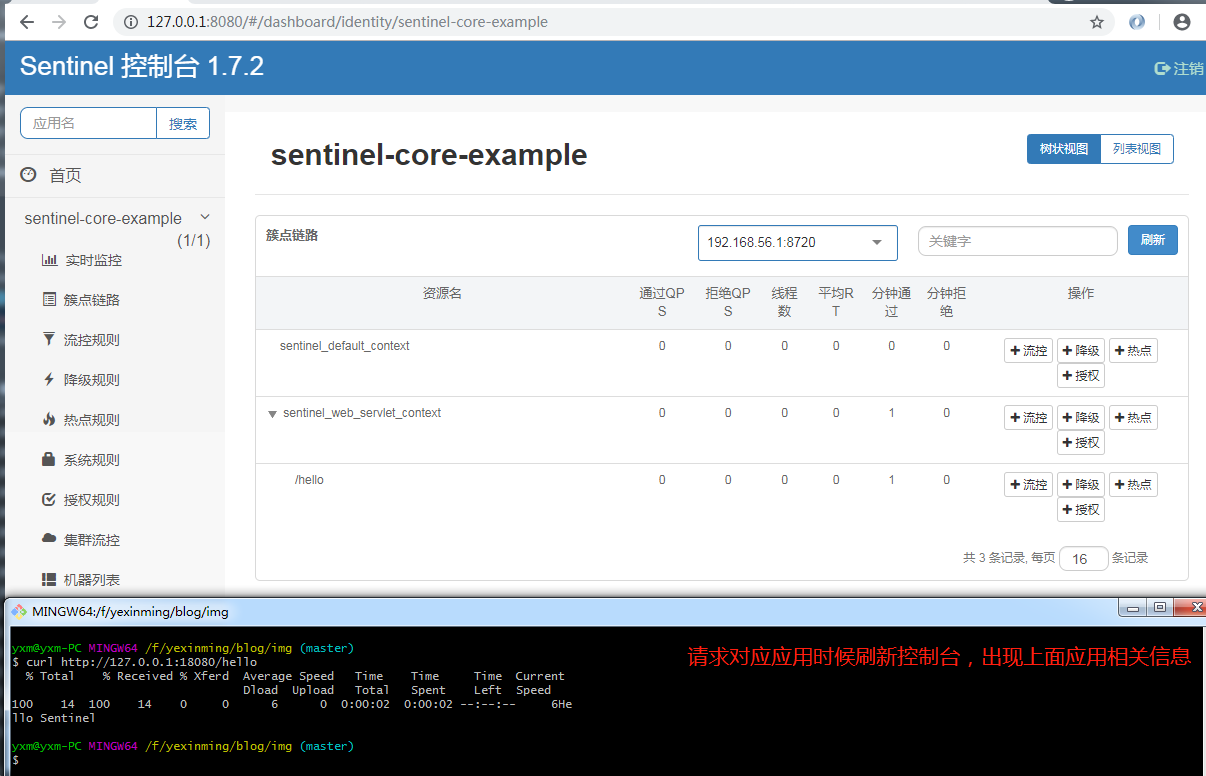Click the 资源名 column header
The height and width of the screenshot is (776, 1206).
pyautogui.click(x=442, y=294)
